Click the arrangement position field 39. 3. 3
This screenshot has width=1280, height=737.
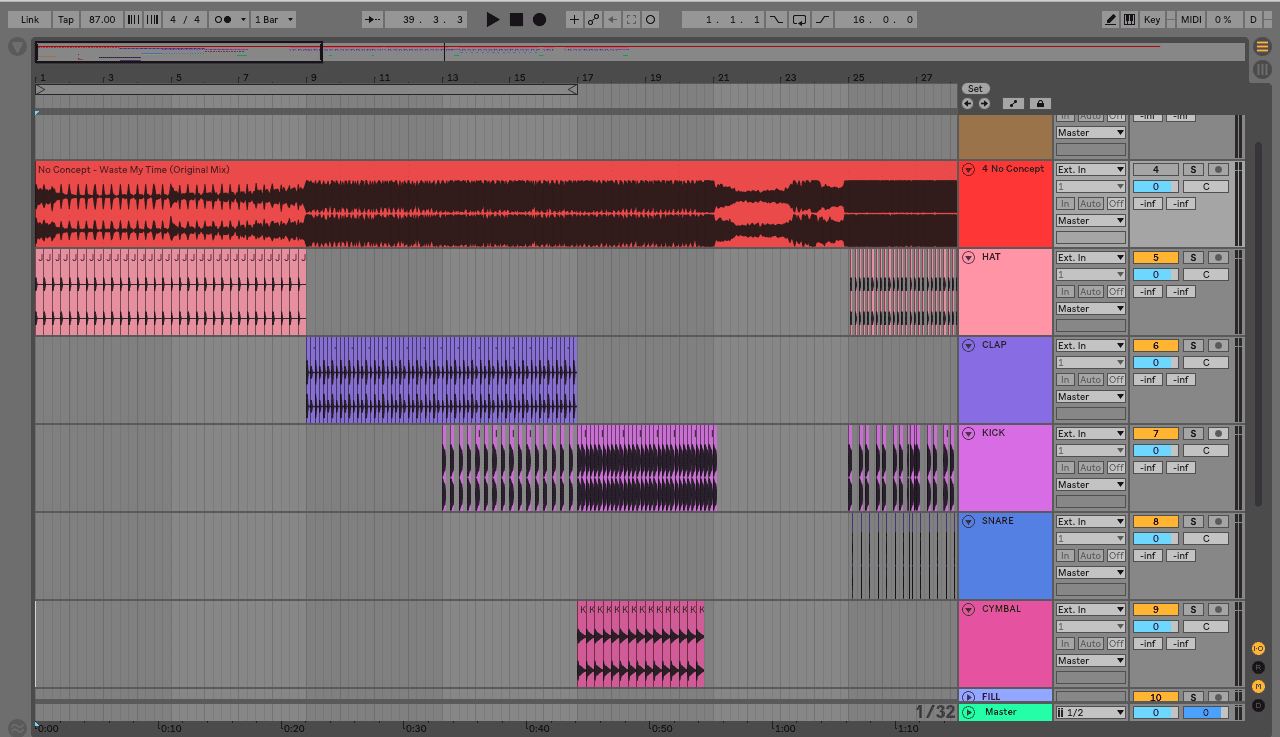pos(426,19)
